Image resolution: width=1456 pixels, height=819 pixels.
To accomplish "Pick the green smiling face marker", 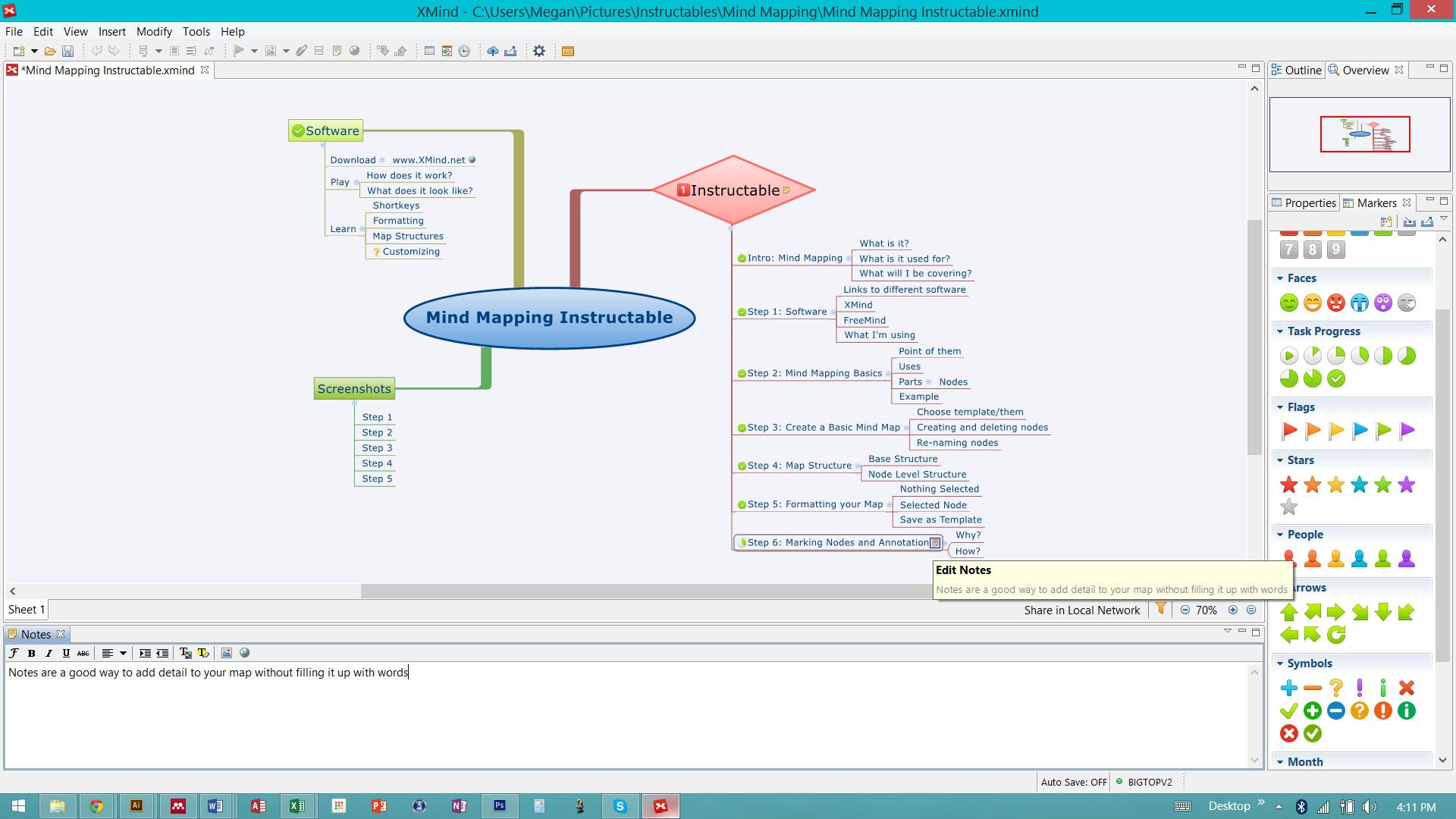I will tap(1288, 302).
